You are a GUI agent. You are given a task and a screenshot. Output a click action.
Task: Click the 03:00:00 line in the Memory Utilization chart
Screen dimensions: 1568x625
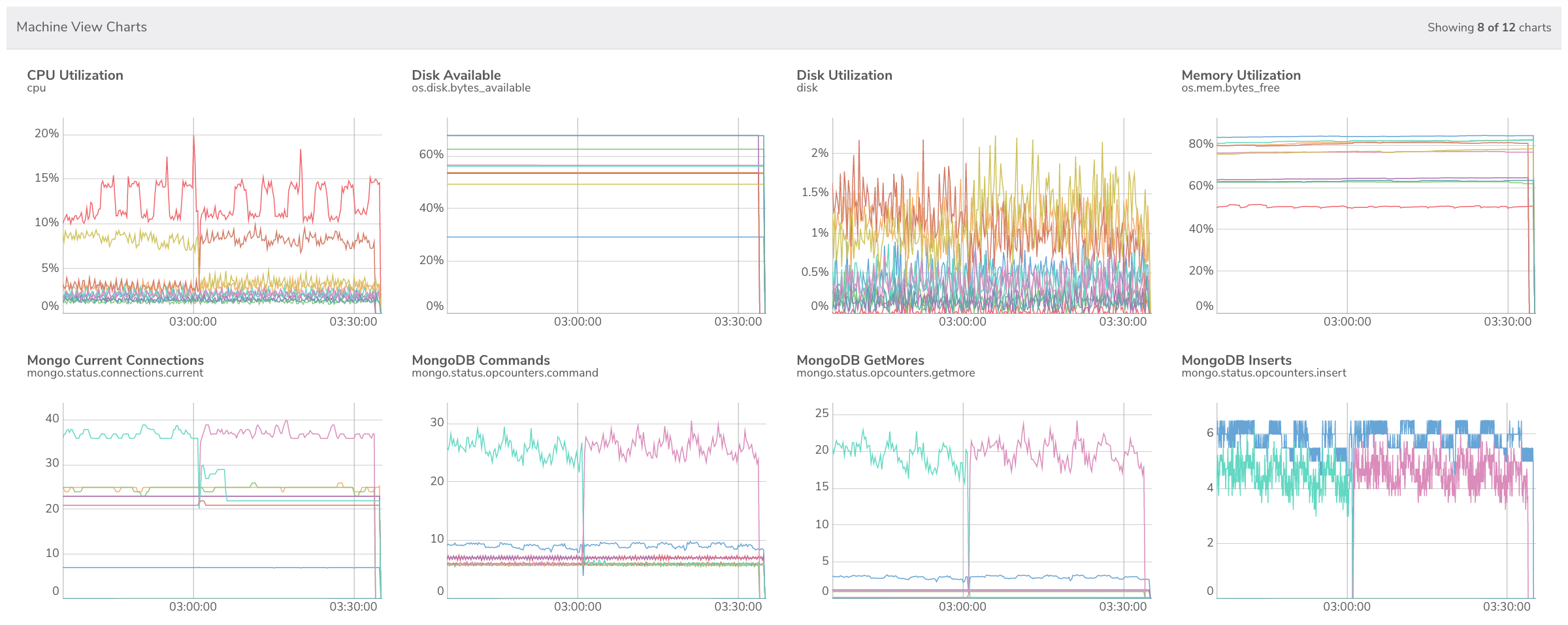point(1347,216)
